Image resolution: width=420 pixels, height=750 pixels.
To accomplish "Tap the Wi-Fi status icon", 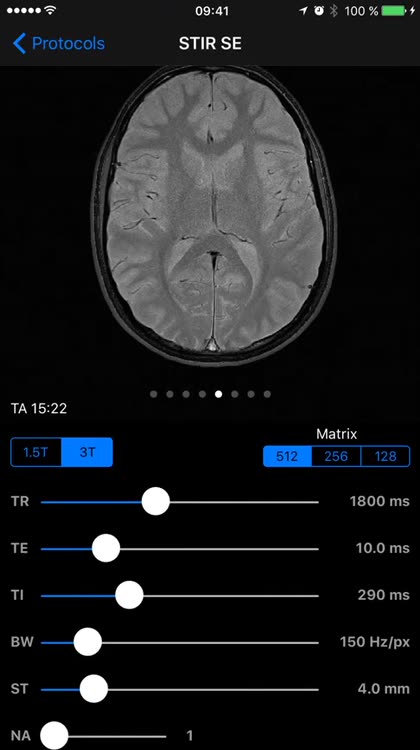I will pos(50,10).
